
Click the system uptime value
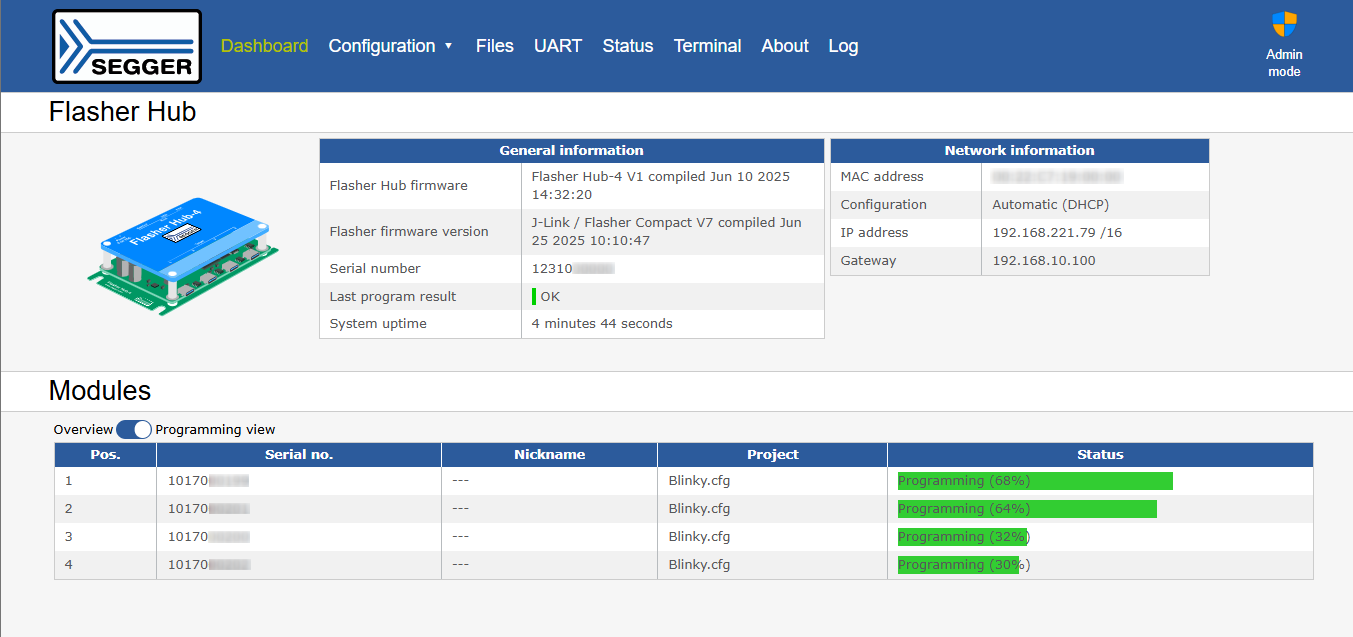click(602, 324)
